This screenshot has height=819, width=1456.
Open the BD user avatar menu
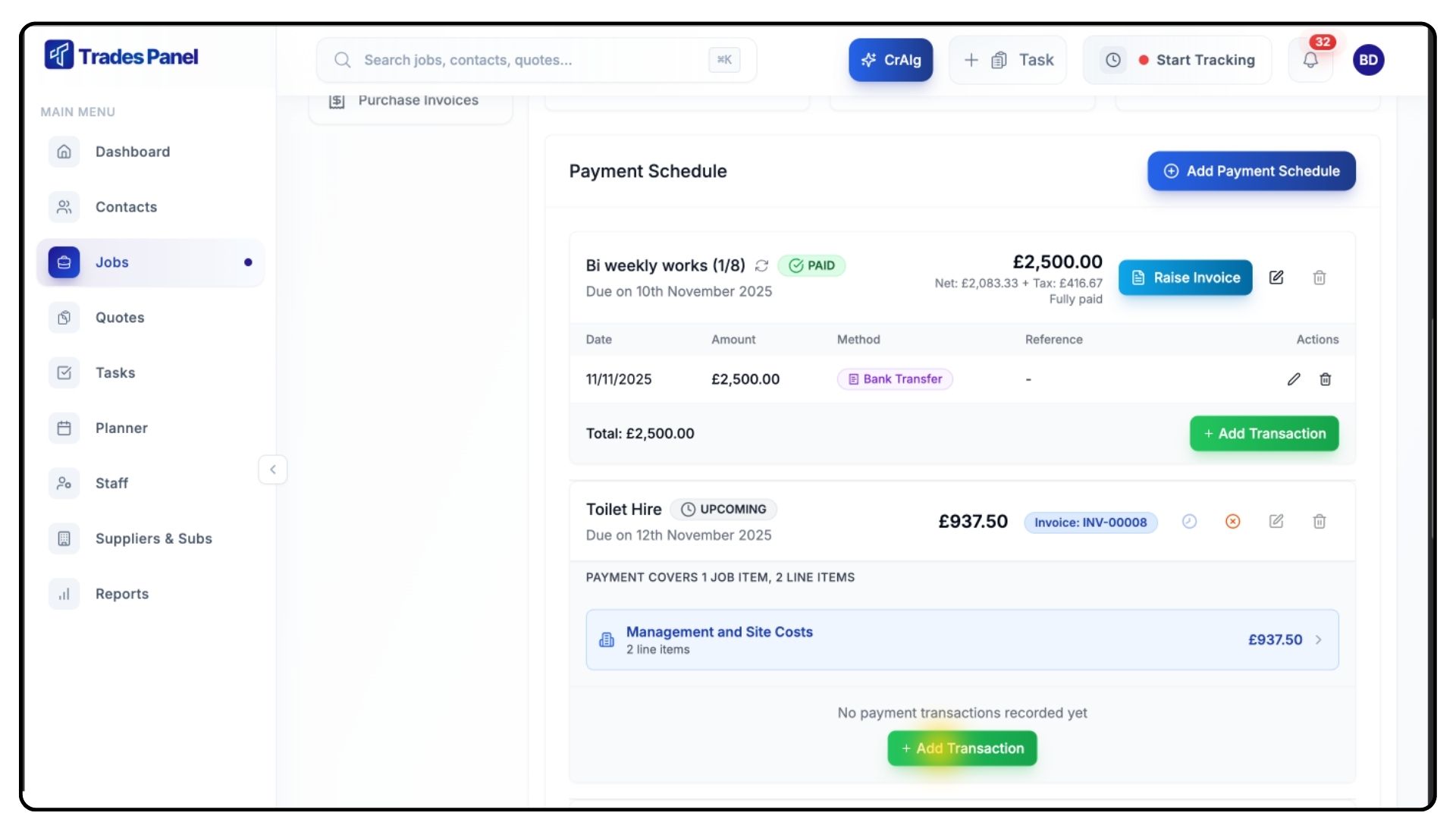pyautogui.click(x=1368, y=60)
